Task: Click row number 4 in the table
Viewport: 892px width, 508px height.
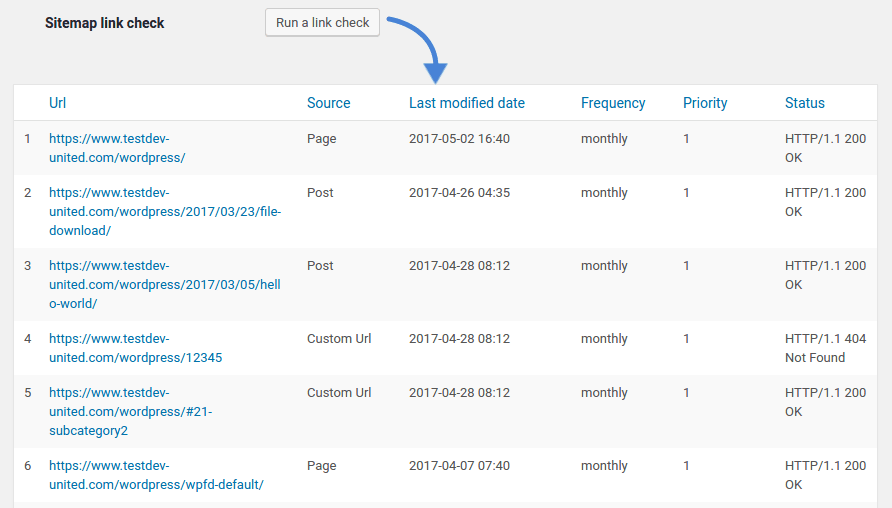Action: coord(28,339)
